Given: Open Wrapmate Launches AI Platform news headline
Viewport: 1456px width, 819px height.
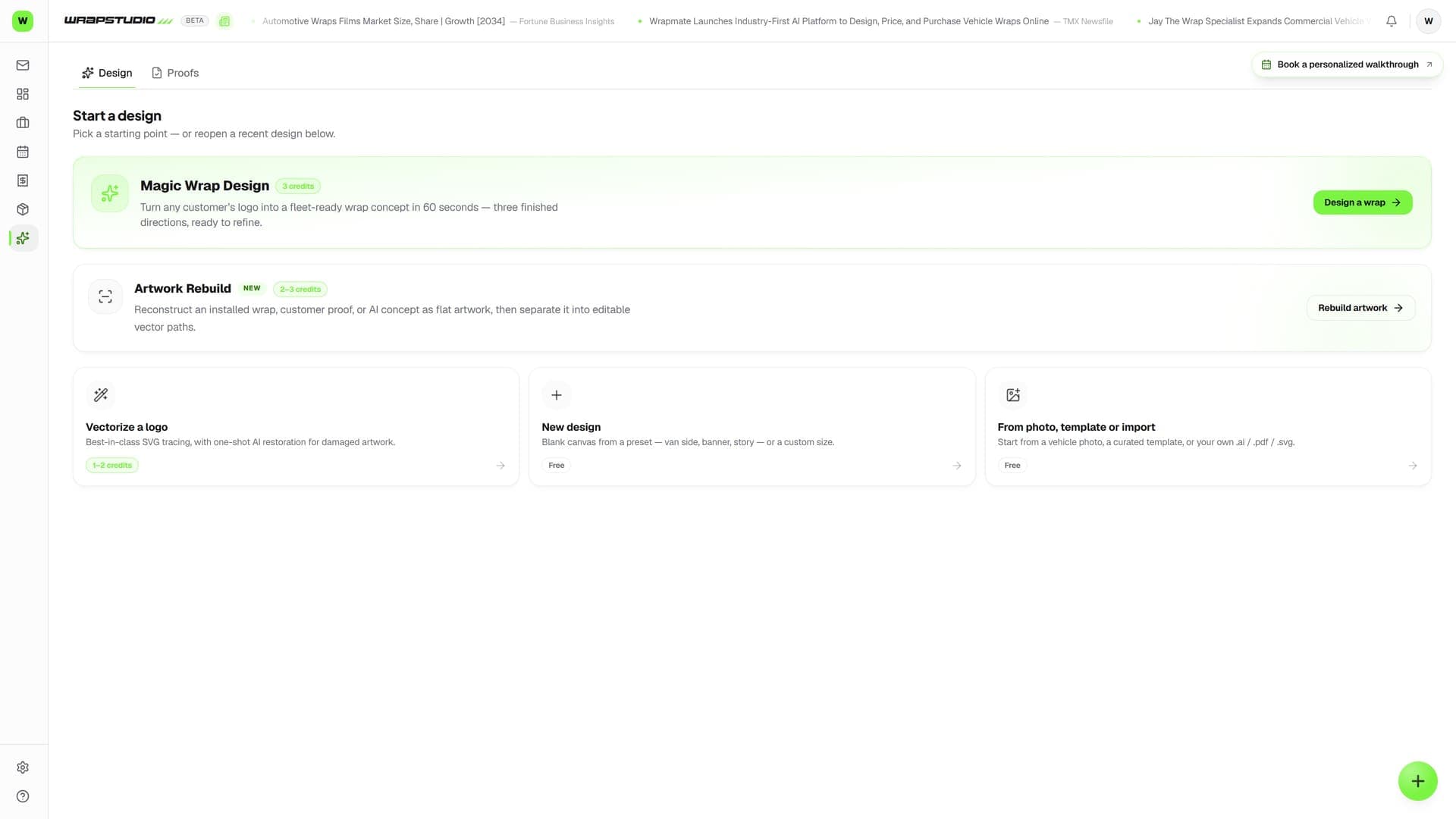Looking at the screenshot, I should [x=849, y=21].
